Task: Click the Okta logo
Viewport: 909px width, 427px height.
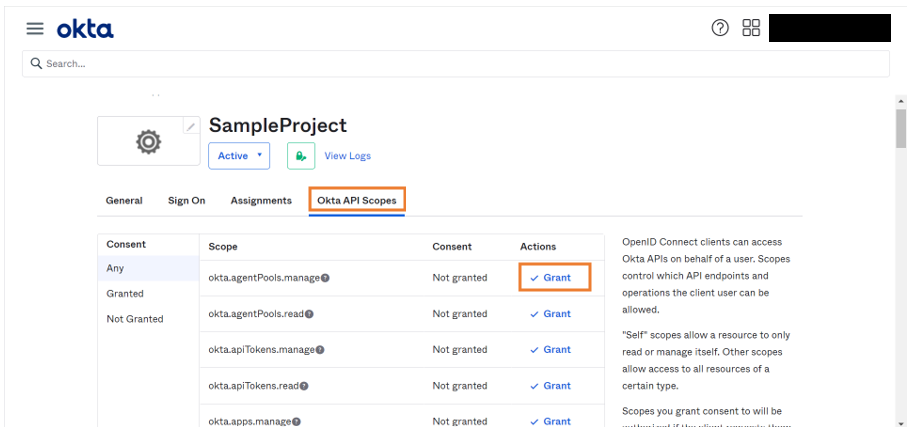Action: point(85,29)
